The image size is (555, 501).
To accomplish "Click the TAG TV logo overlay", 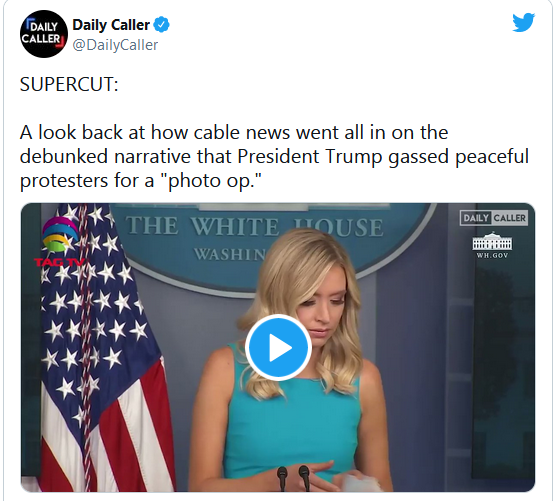I will pos(60,242).
